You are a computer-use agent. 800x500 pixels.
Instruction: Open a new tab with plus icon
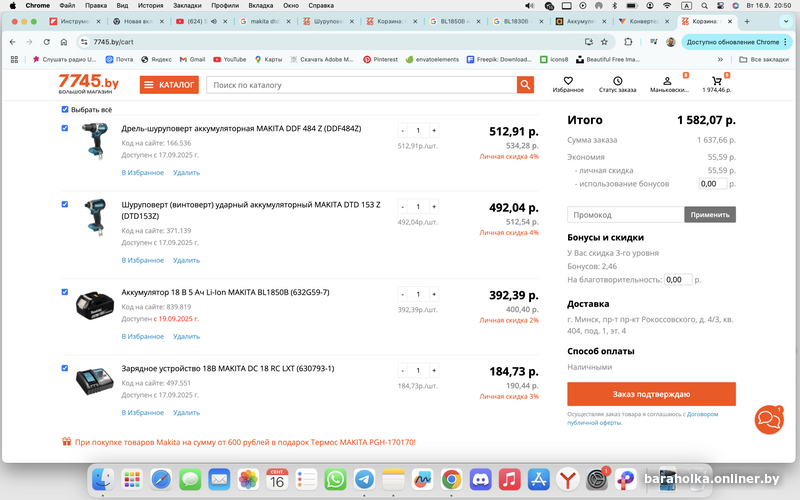tap(747, 21)
